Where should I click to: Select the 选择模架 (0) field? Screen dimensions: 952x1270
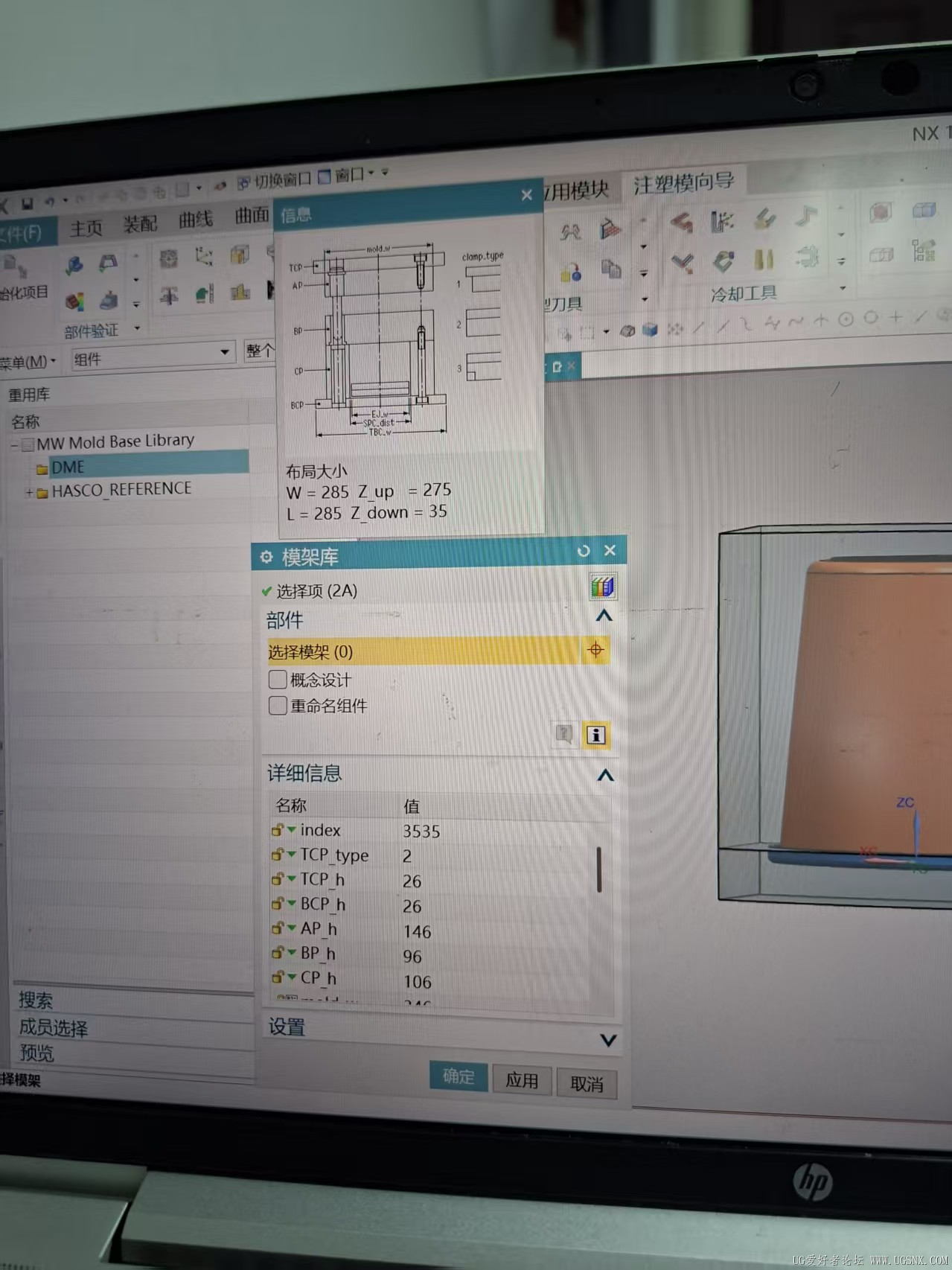click(x=423, y=651)
